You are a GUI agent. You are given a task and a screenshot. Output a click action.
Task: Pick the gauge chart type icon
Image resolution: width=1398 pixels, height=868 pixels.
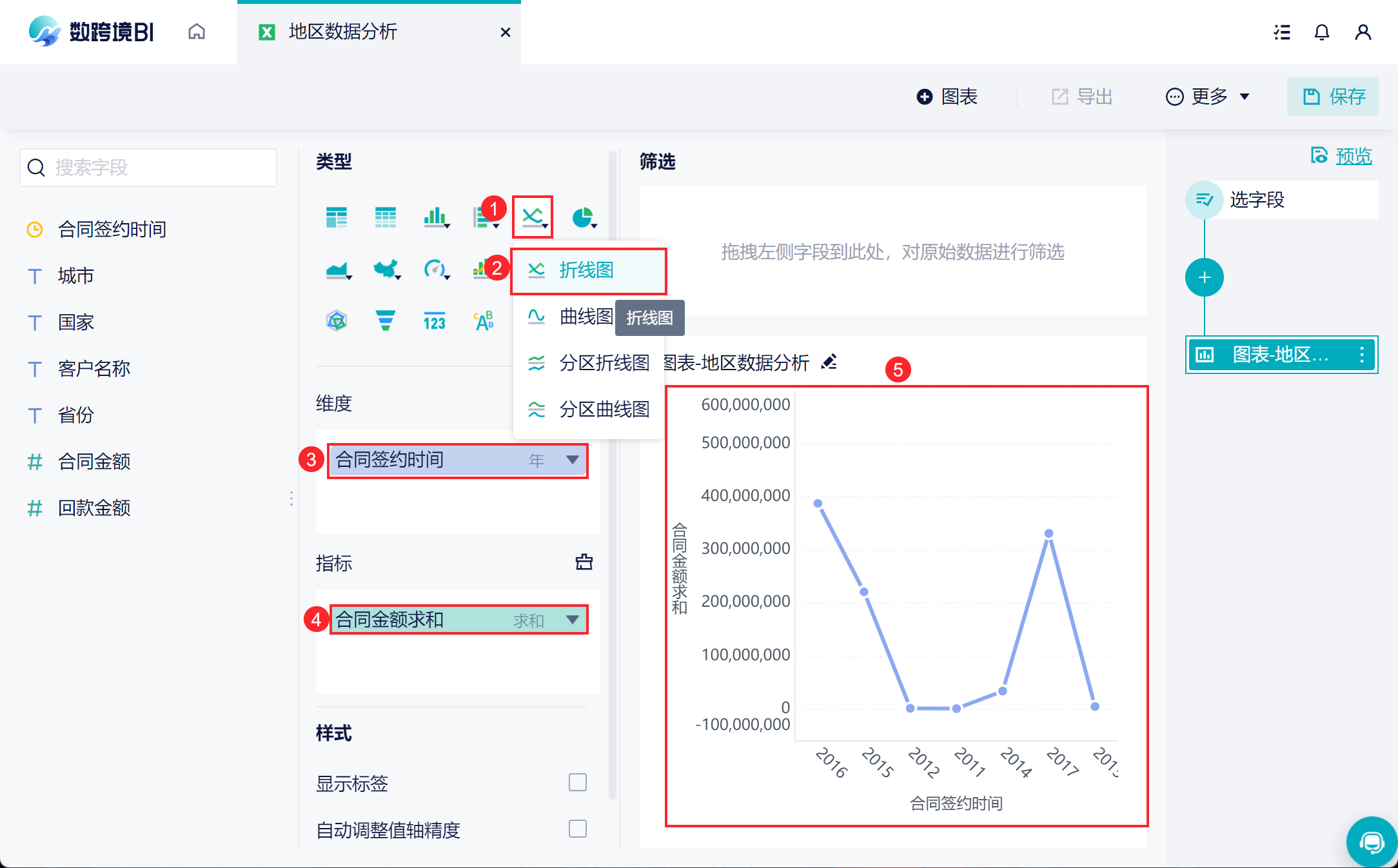[x=435, y=268]
